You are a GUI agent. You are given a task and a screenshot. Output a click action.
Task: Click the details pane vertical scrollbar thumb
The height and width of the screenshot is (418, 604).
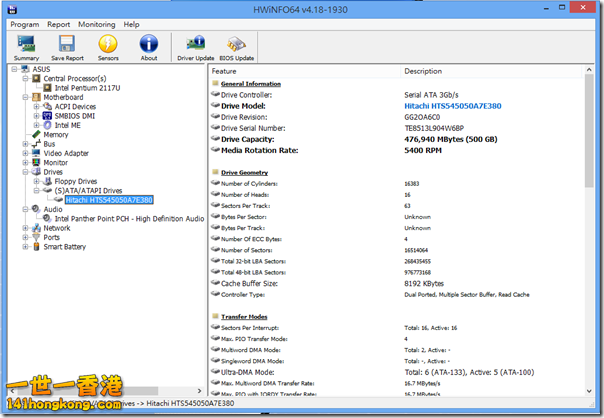click(x=589, y=131)
